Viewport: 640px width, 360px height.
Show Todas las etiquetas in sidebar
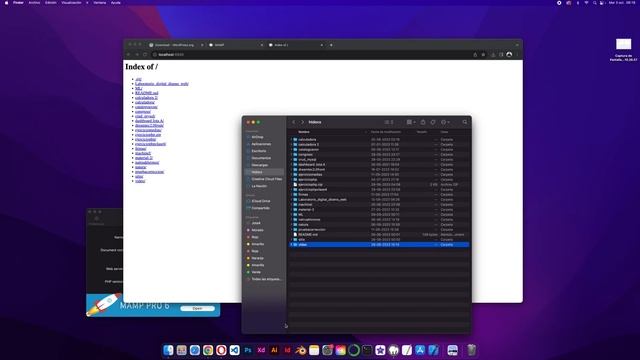266,279
